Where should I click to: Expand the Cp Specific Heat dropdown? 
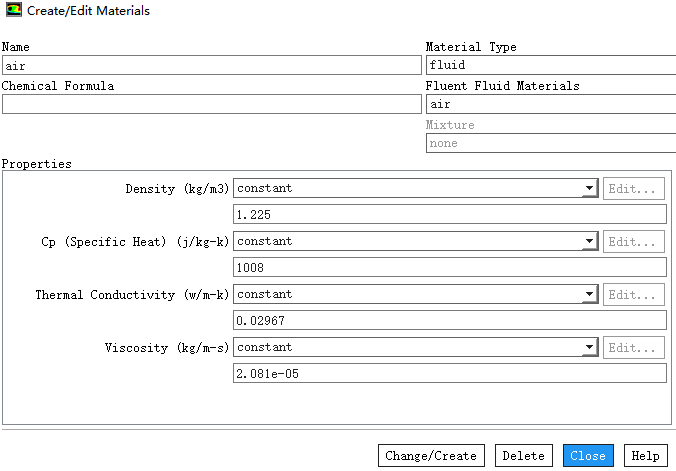[588, 241]
